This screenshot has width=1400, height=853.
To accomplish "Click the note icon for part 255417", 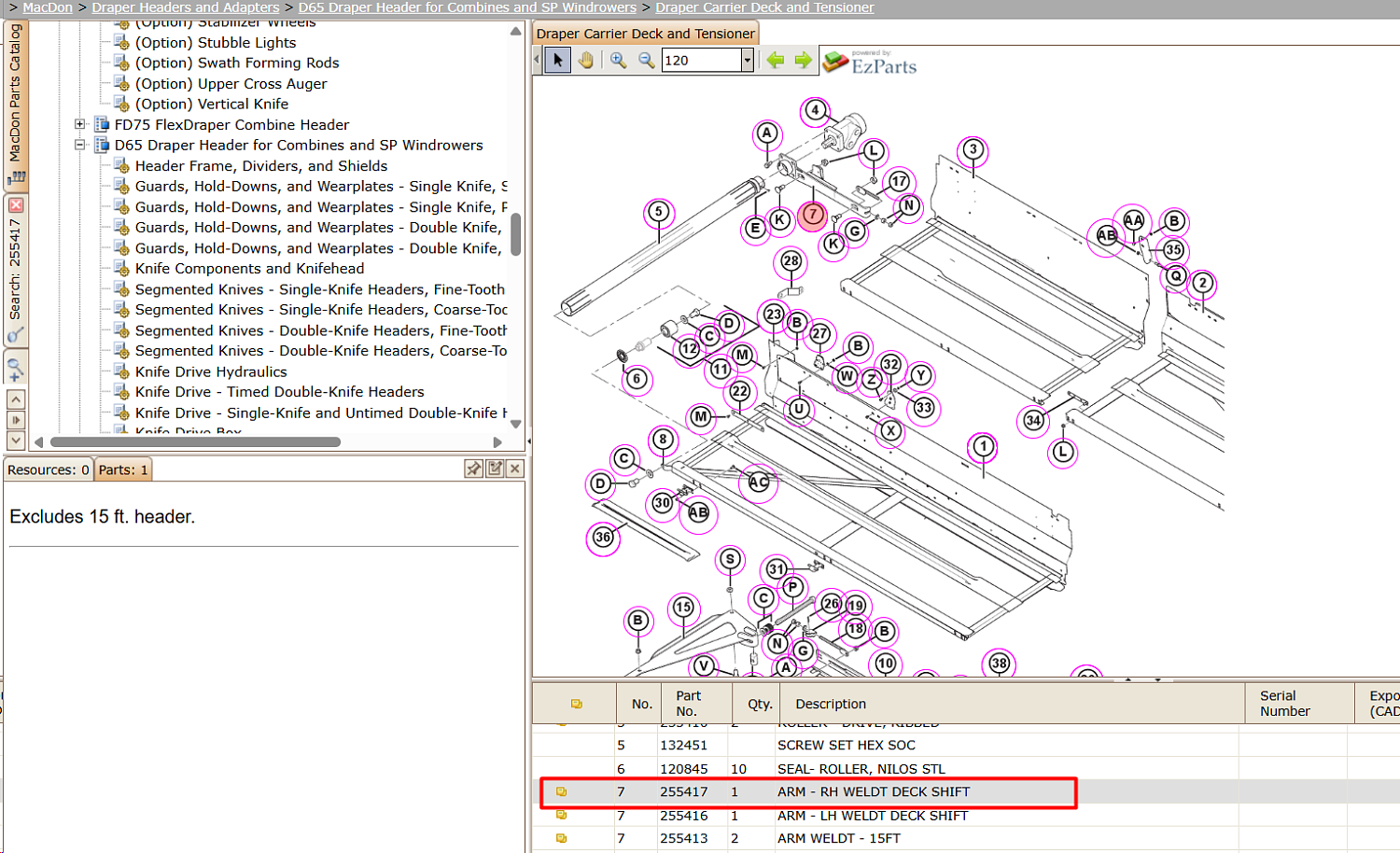I will (561, 791).
